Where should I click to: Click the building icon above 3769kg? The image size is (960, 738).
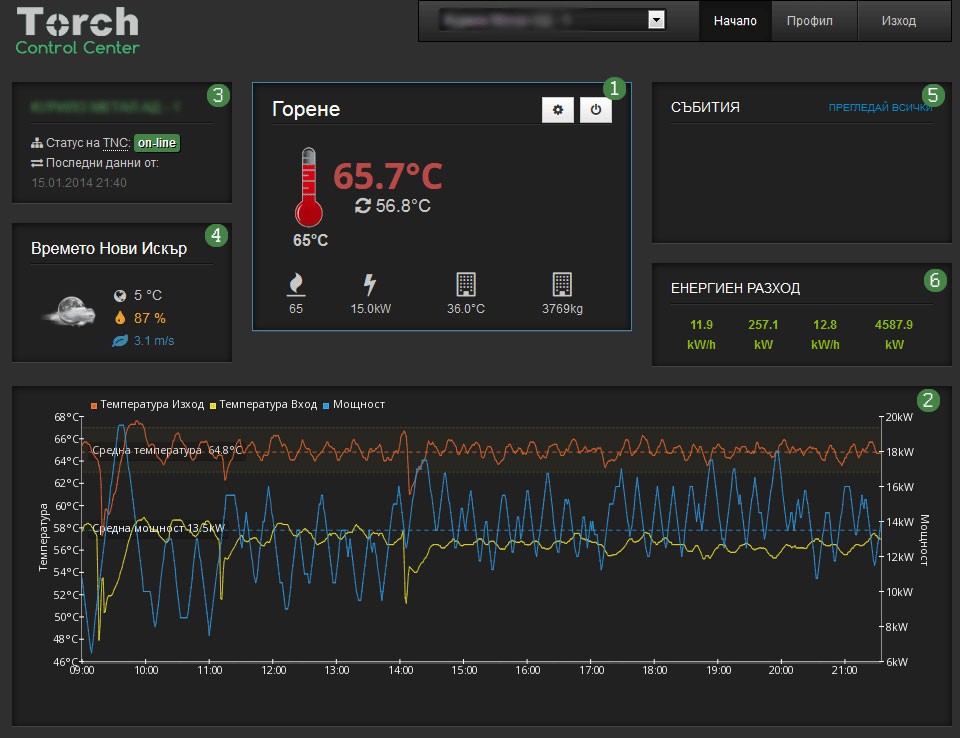[561, 284]
